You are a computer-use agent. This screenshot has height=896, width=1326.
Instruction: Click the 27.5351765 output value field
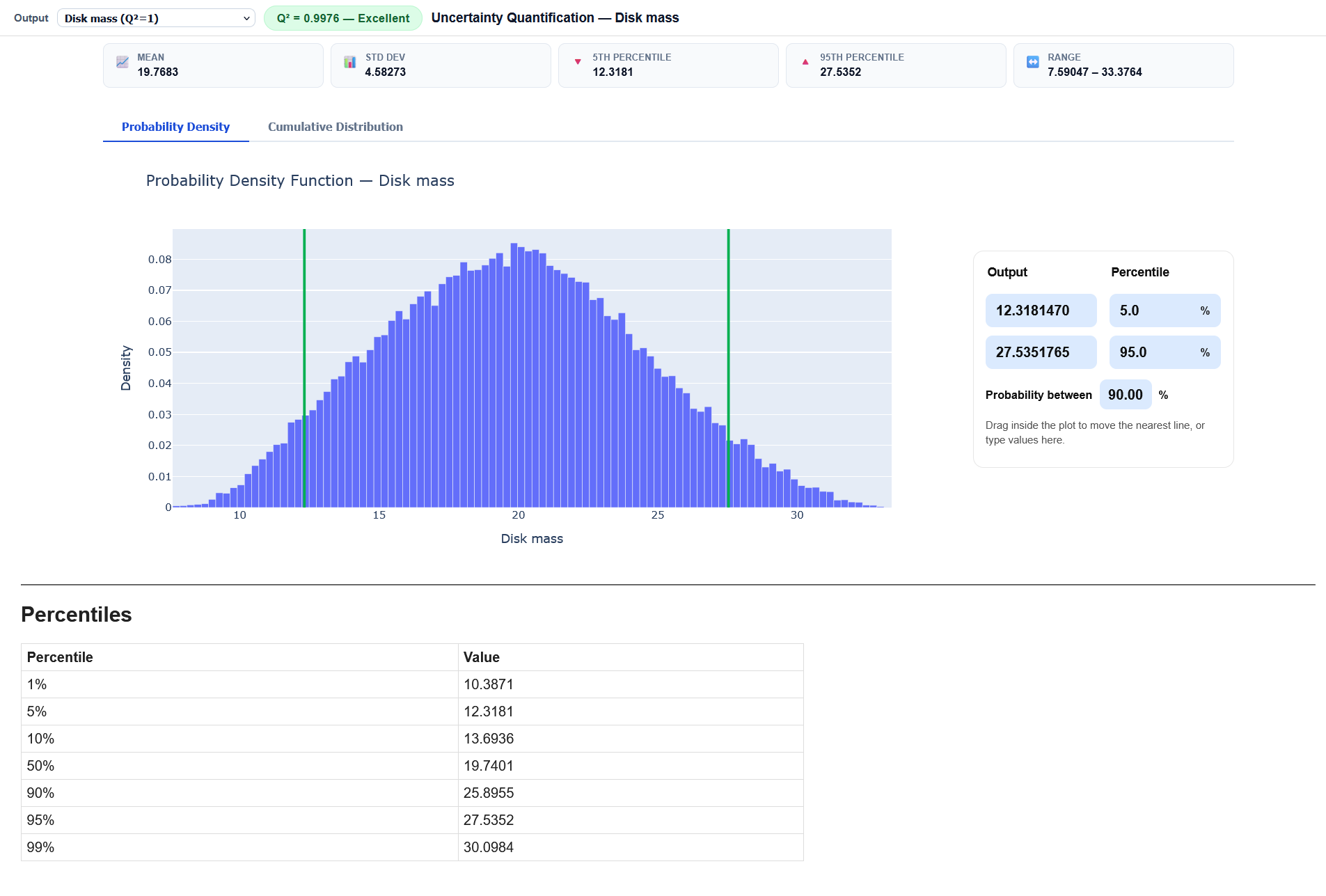pyautogui.click(x=1041, y=352)
